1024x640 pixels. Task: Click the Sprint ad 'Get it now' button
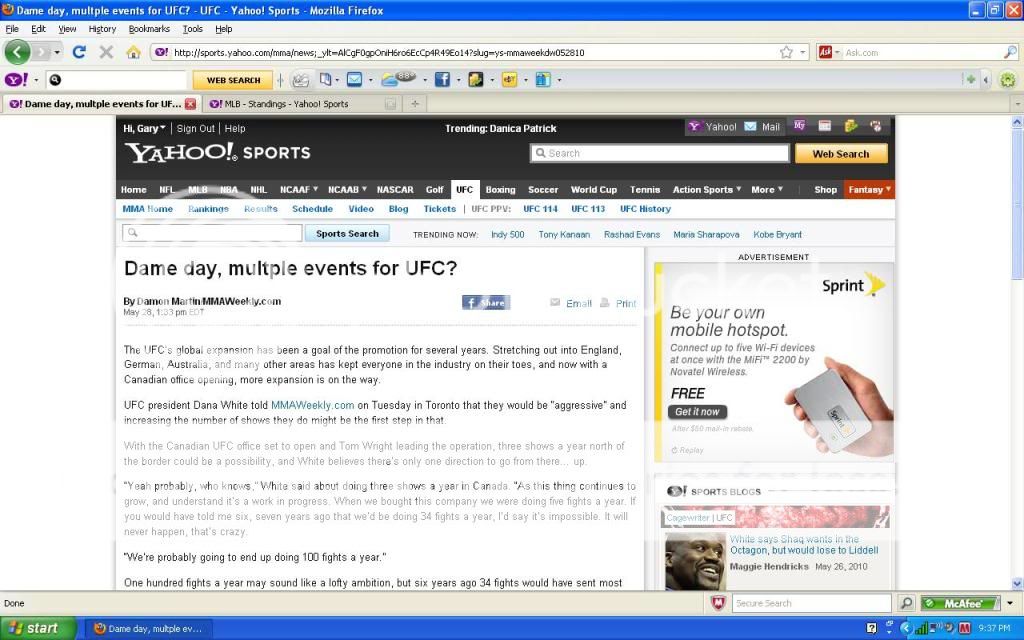[x=697, y=412]
